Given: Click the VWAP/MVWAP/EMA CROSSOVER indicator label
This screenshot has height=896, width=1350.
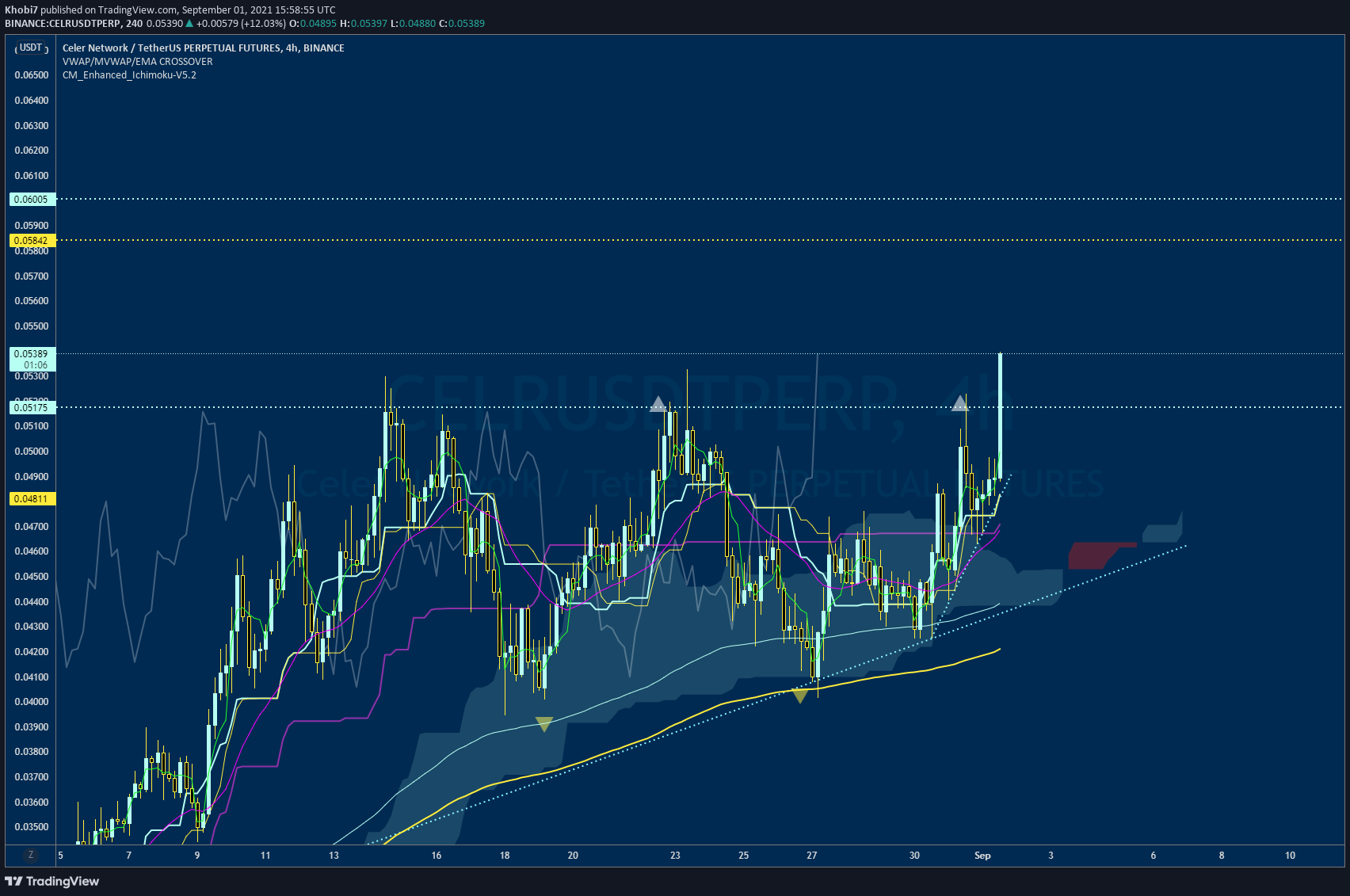Looking at the screenshot, I should point(138,61).
